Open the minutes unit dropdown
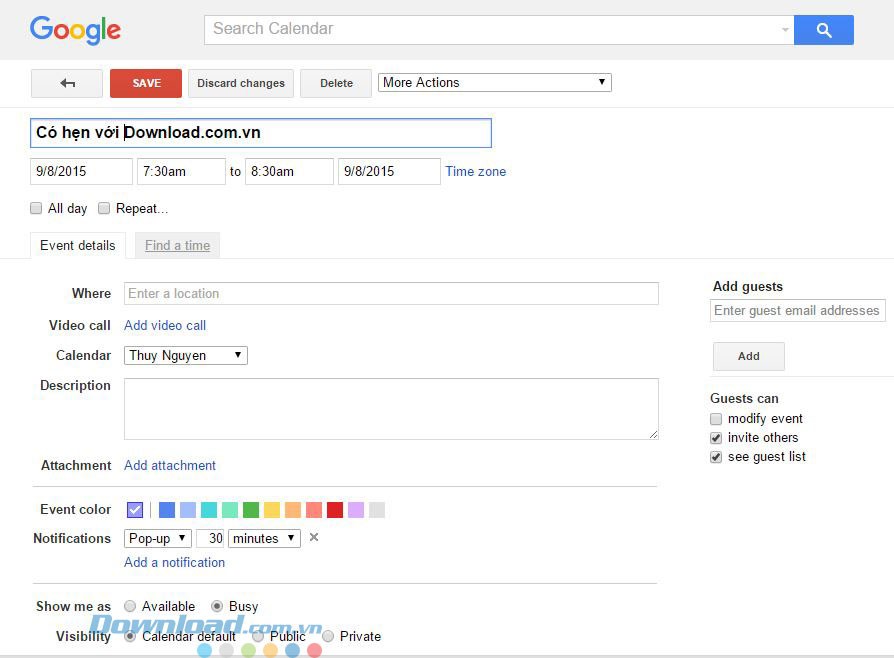The width and height of the screenshot is (894, 658). tap(264, 538)
